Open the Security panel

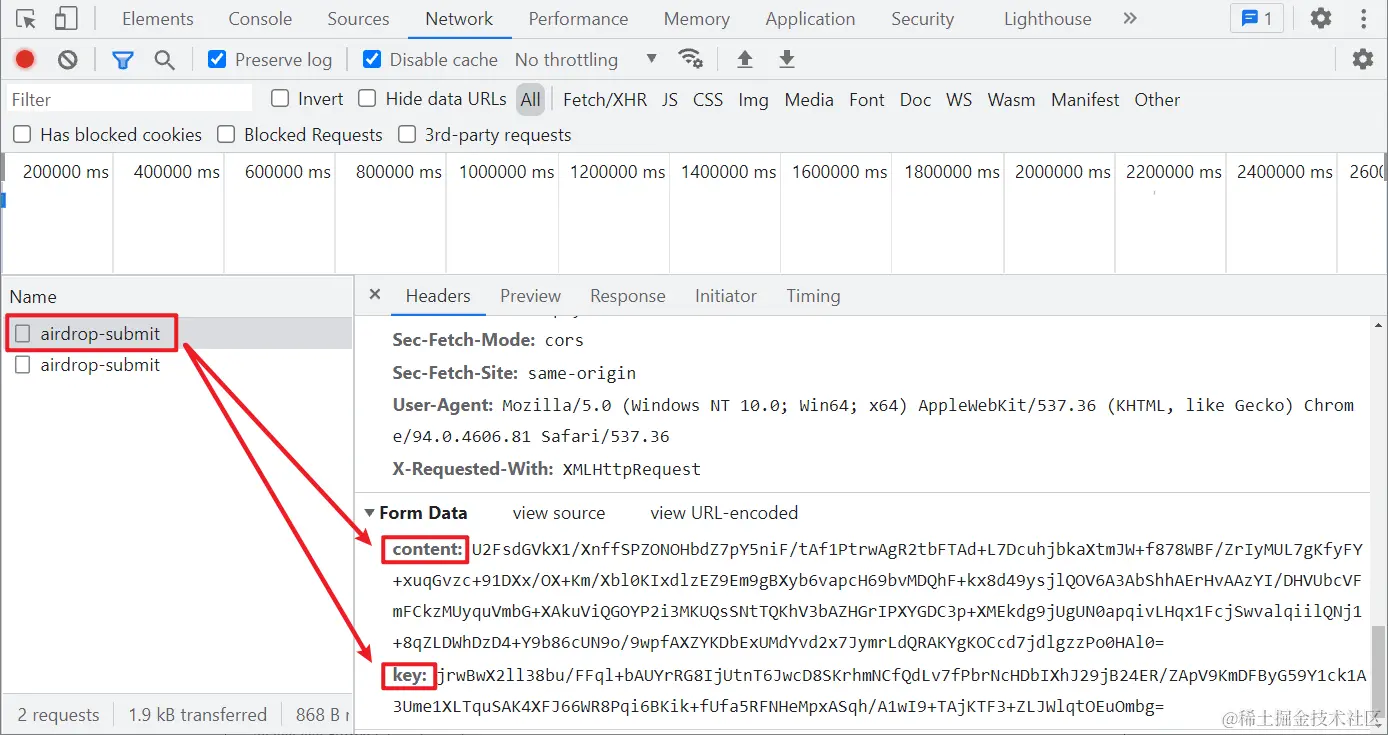[922, 19]
